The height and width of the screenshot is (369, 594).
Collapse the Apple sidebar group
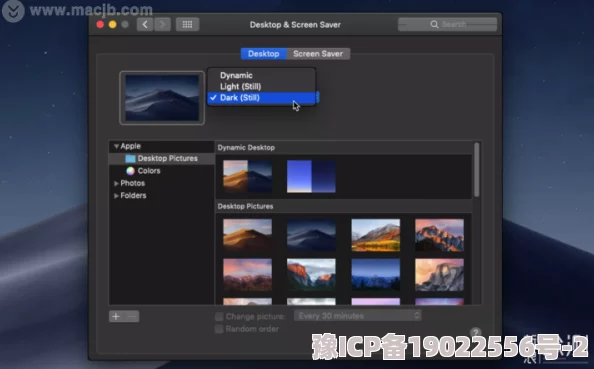pyautogui.click(x=116, y=146)
